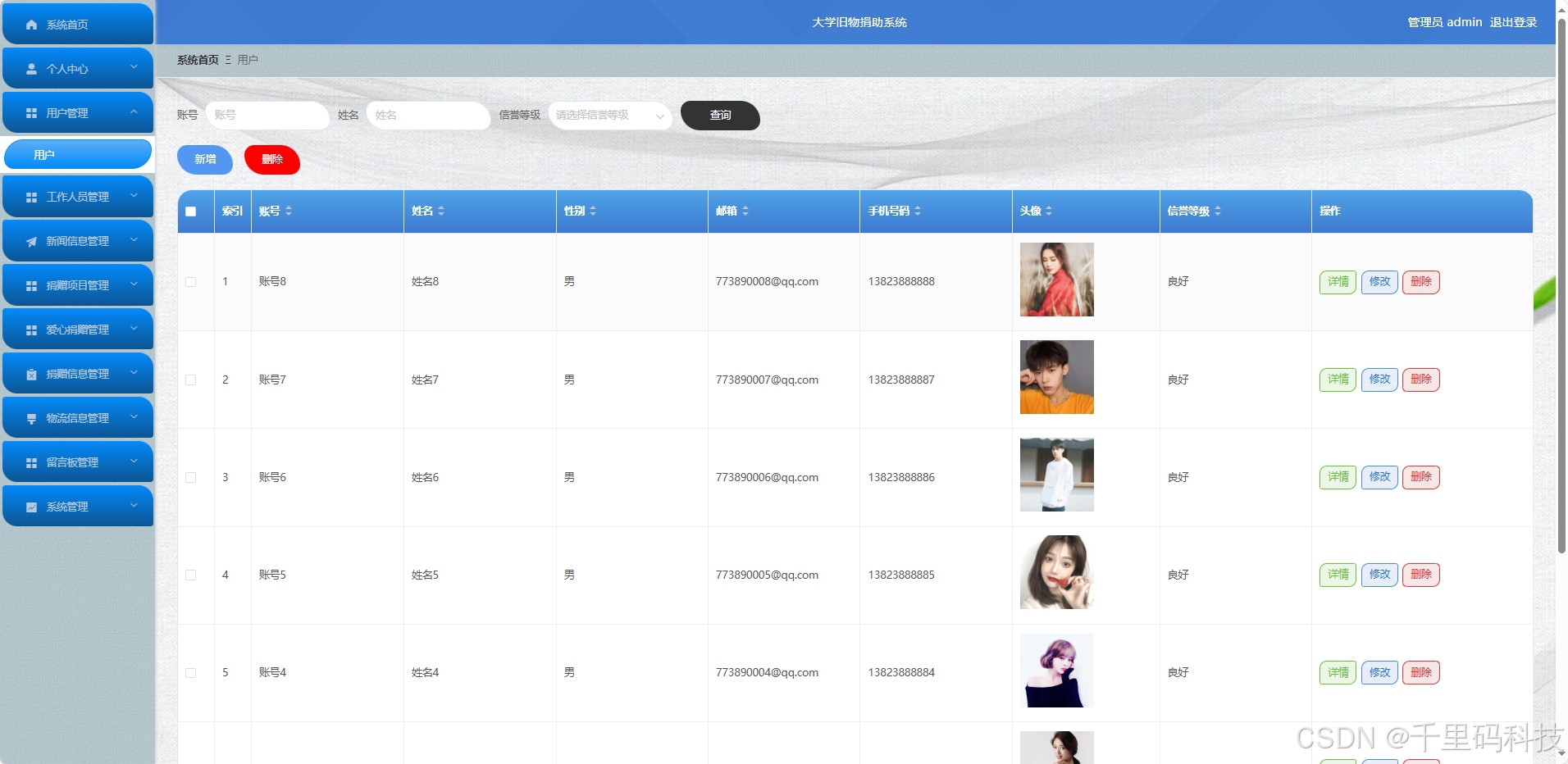The image size is (1568, 764).
Task: Expand the 捐赠项目管理 chevron
Action: [134, 284]
